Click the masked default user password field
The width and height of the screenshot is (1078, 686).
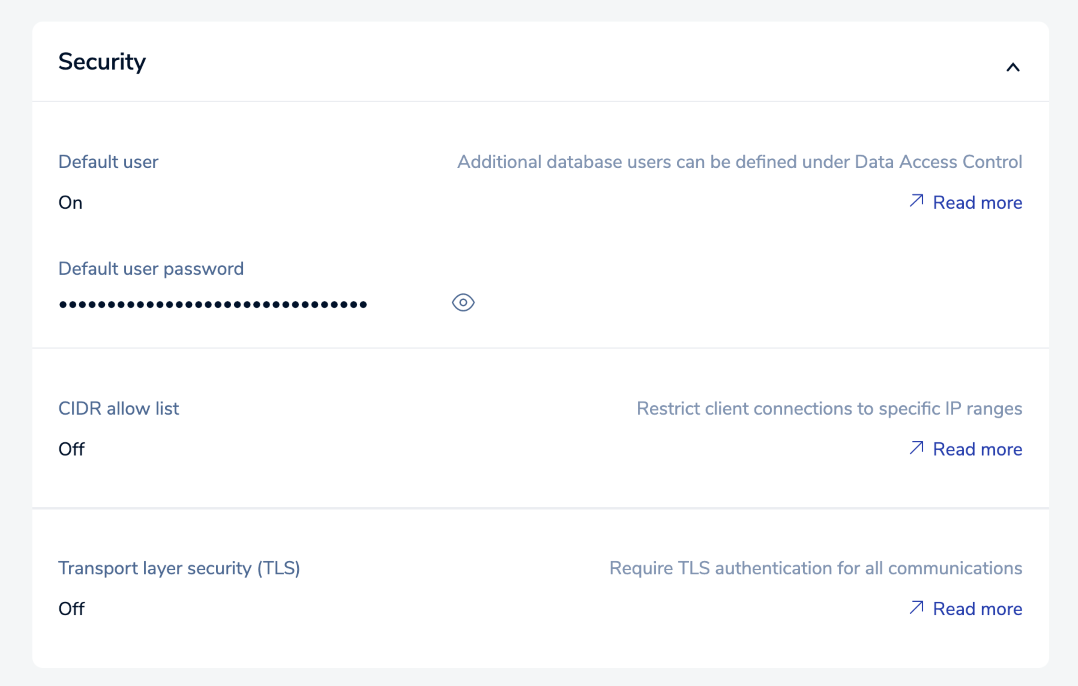213,304
